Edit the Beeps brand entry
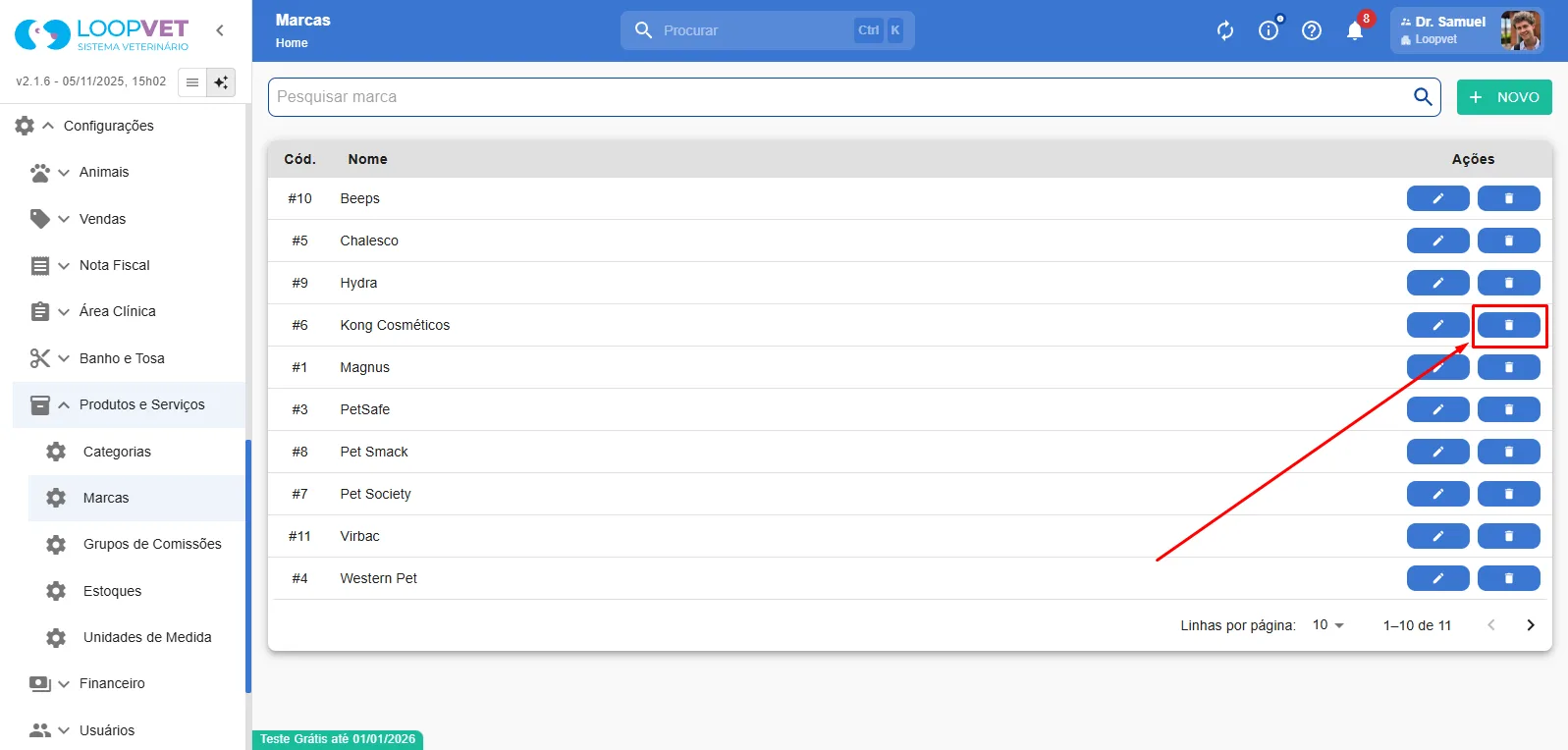Image resolution: width=1568 pixels, height=750 pixels. (x=1437, y=198)
